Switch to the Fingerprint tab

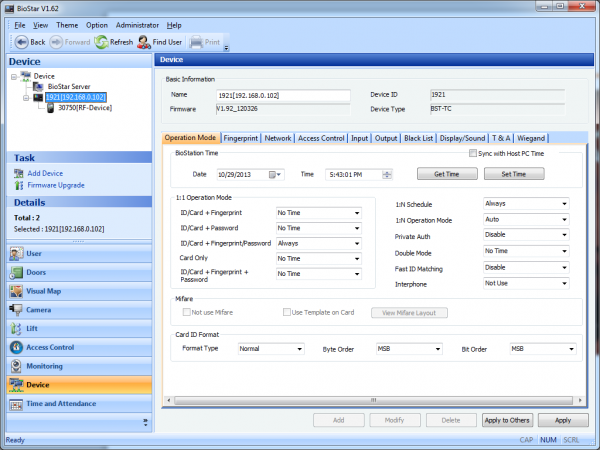coord(242,138)
